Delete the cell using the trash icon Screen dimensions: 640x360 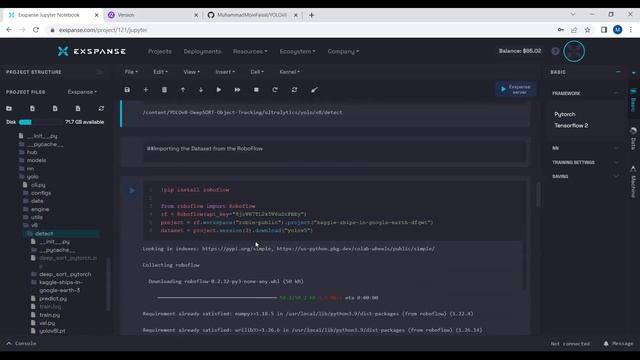164,90
